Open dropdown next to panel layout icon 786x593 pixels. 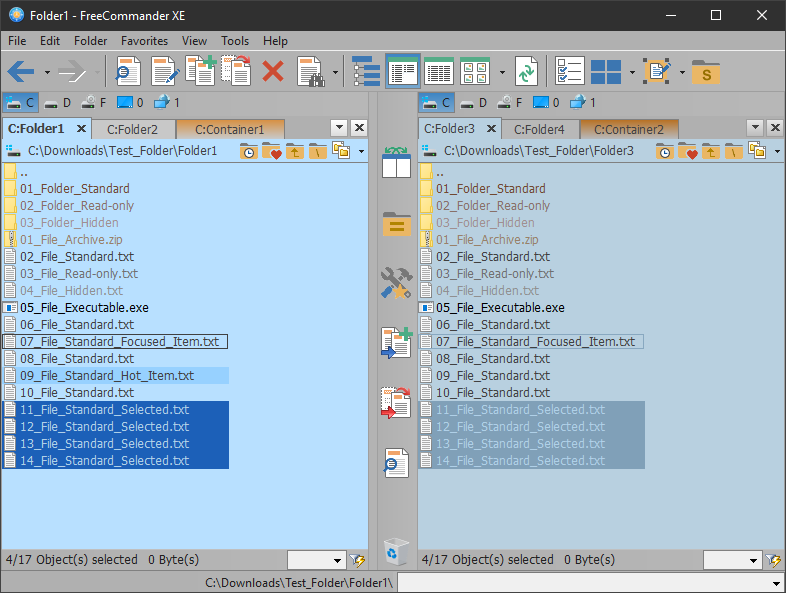[632, 72]
